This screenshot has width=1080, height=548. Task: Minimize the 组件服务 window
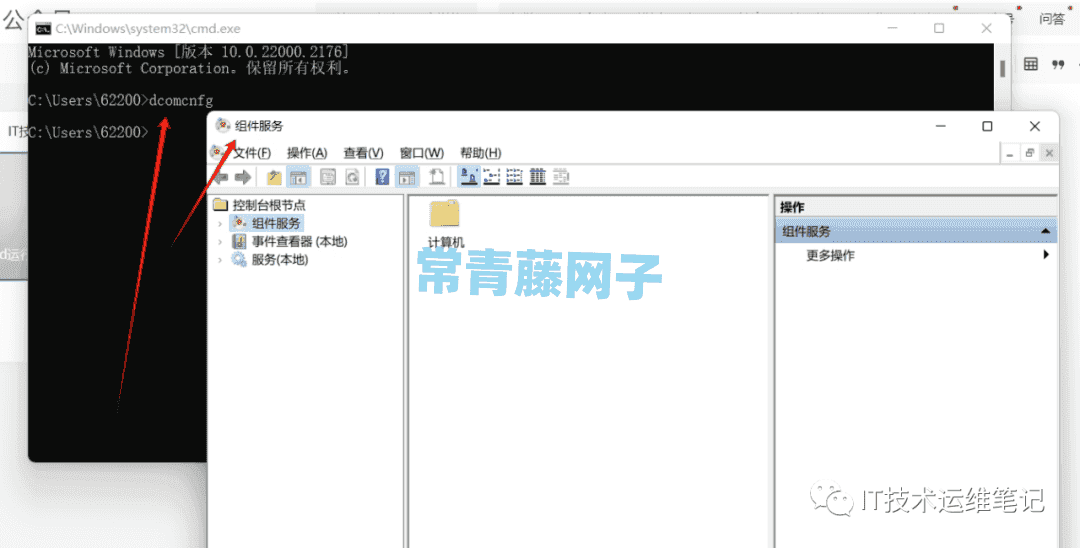coord(940,126)
